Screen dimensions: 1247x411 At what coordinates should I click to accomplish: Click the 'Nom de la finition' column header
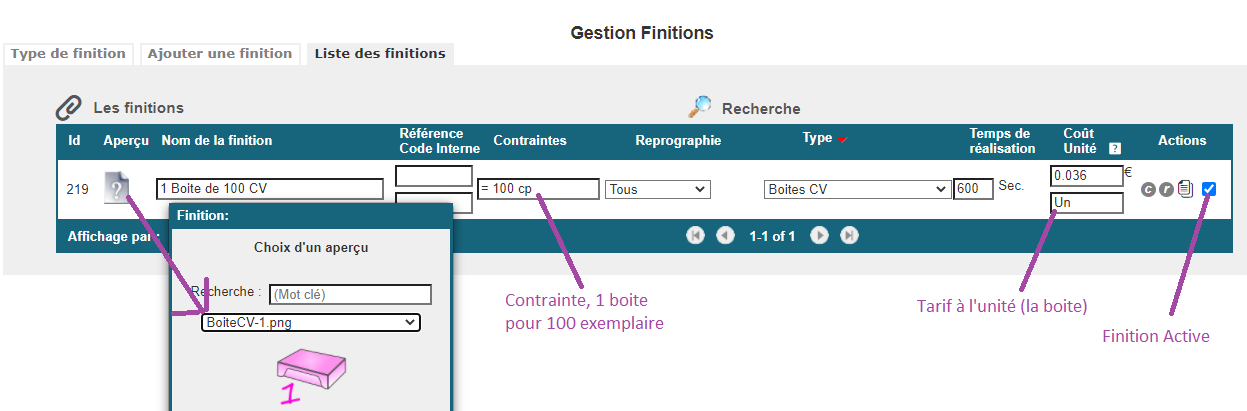217,141
